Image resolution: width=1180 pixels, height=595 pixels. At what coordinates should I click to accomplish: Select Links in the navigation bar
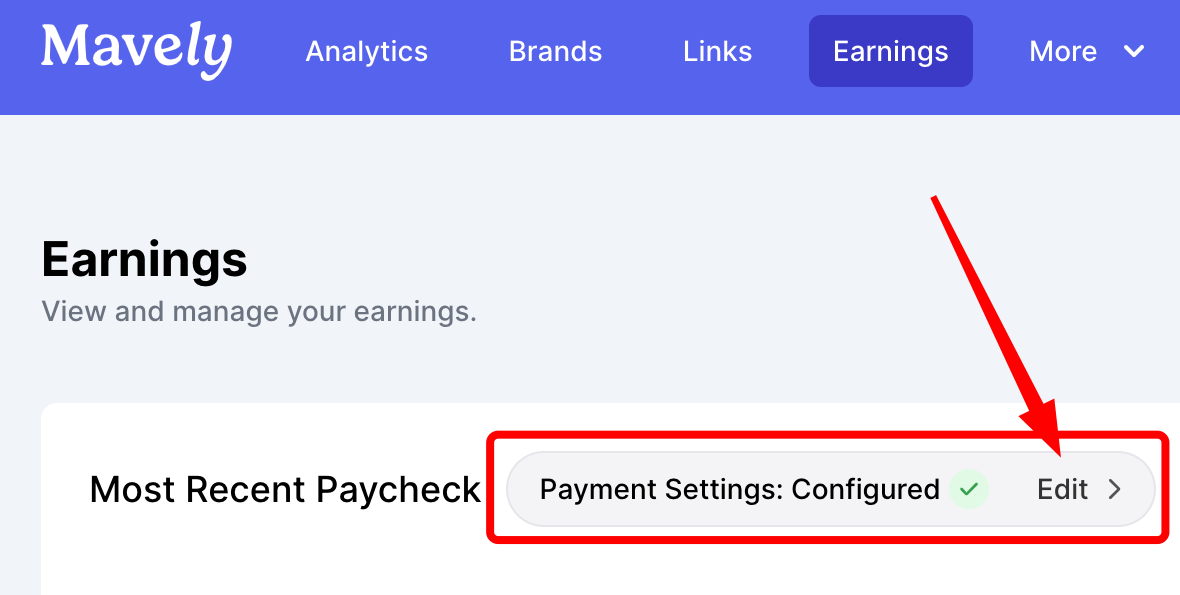[x=717, y=51]
